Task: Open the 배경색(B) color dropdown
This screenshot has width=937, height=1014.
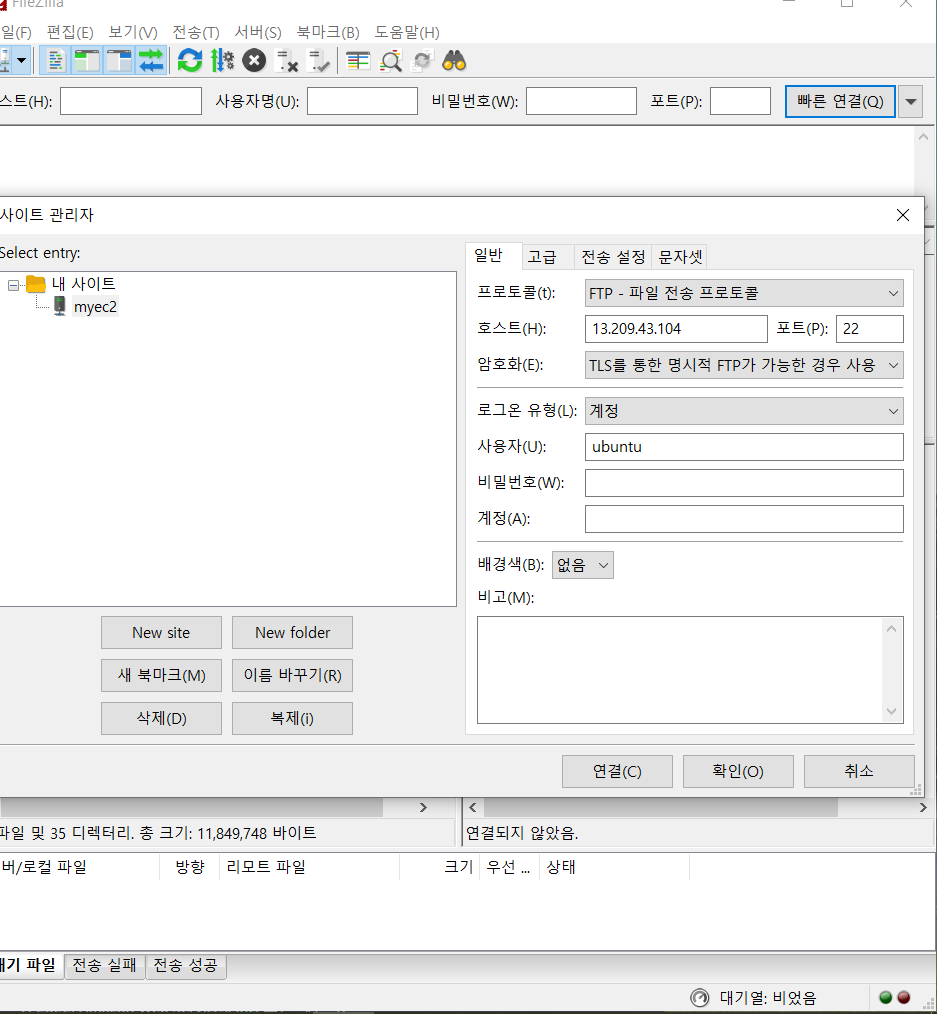Action: [x=582, y=565]
